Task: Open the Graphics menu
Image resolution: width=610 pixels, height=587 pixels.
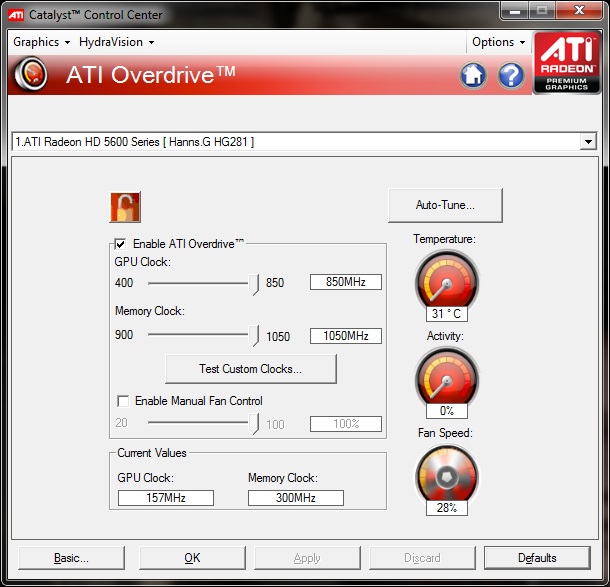Action: [x=41, y=42]
